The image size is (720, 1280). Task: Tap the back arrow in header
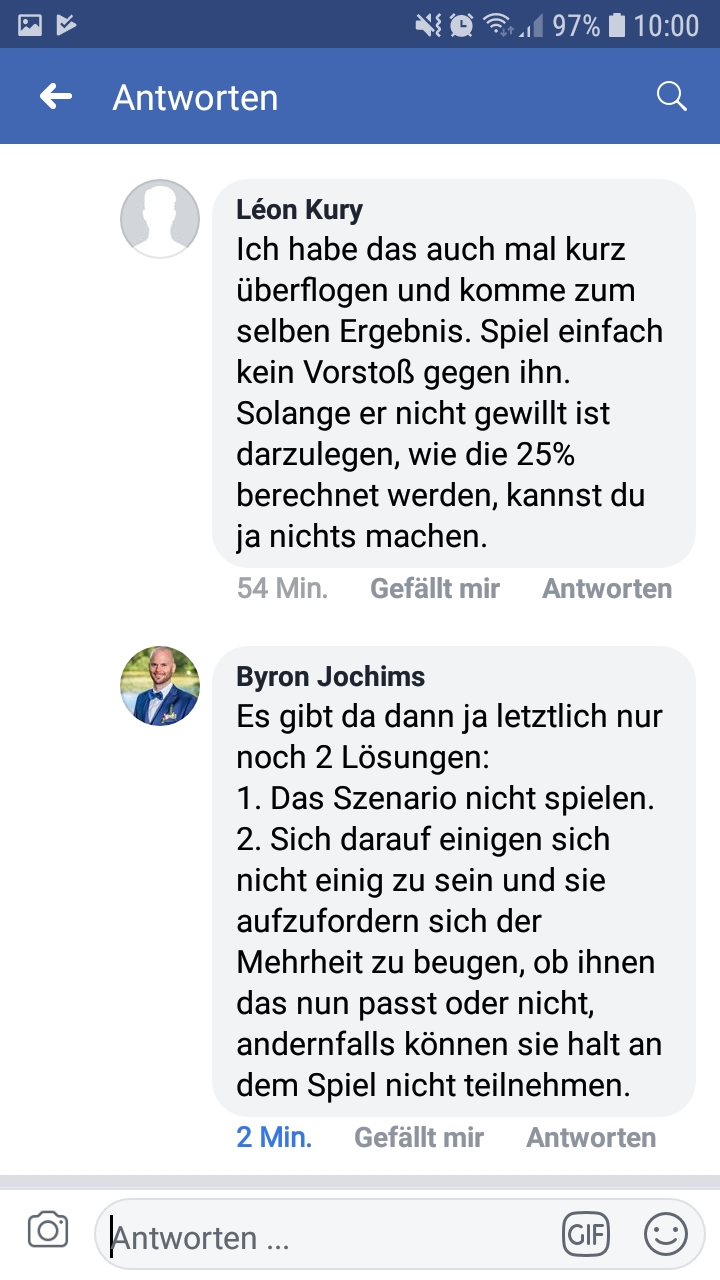pos(56,97)
